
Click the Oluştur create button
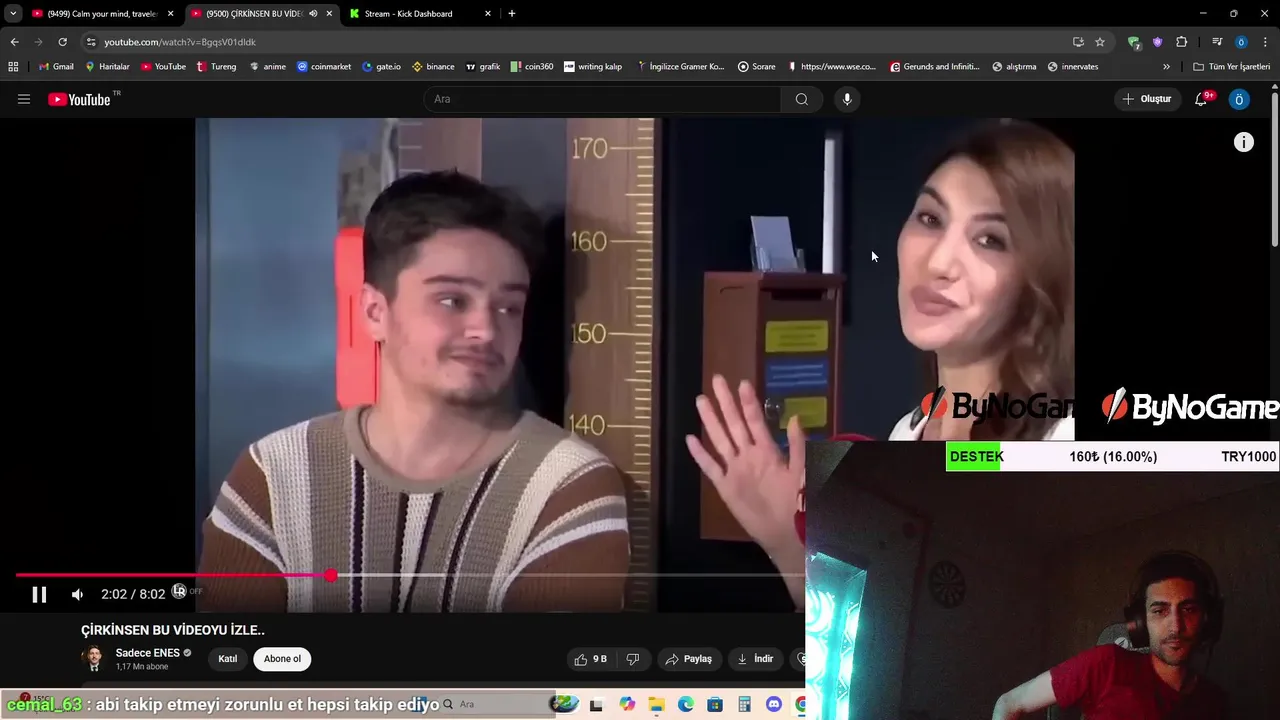click(x=1146, y=99)
